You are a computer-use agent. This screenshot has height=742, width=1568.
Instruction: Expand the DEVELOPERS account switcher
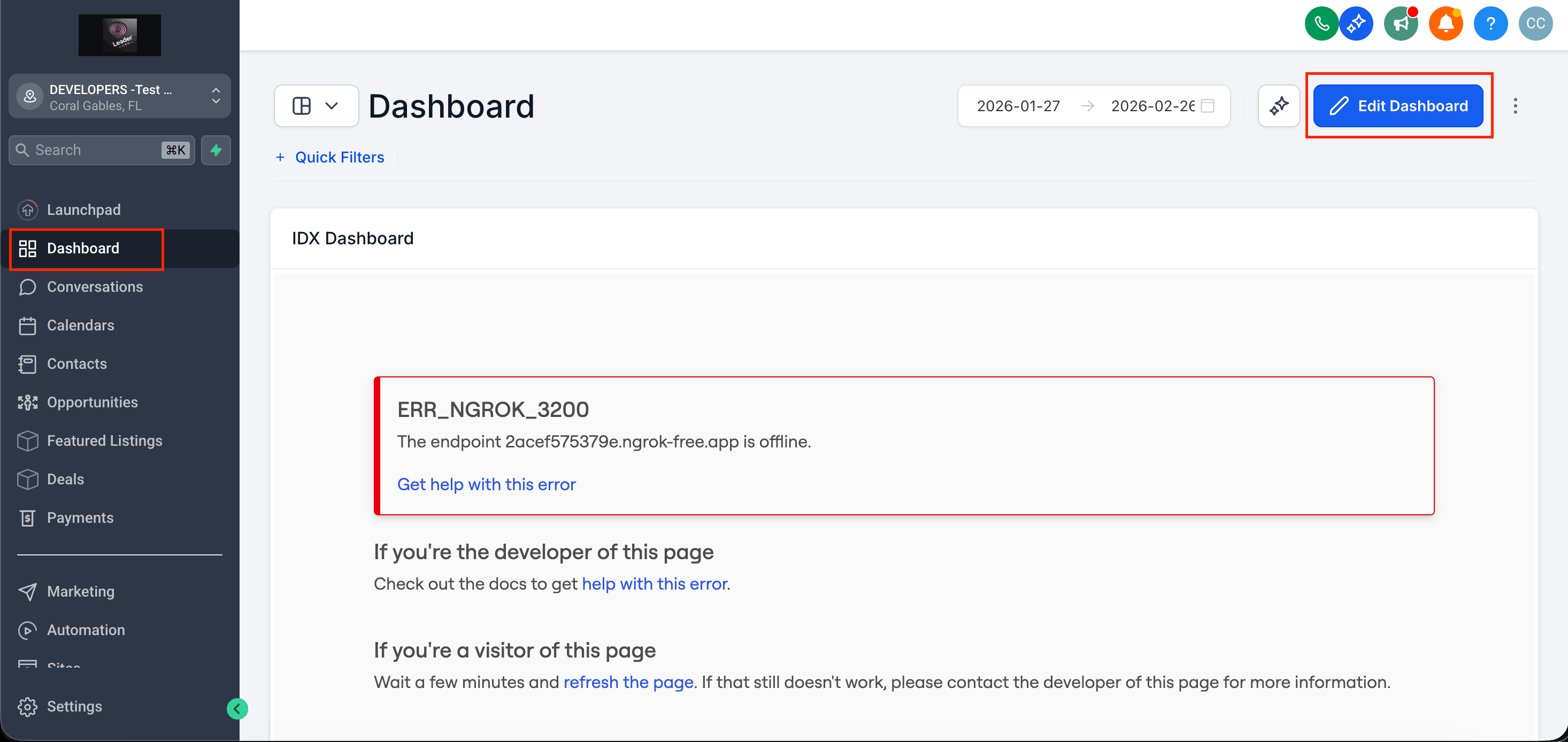[119, 97]
